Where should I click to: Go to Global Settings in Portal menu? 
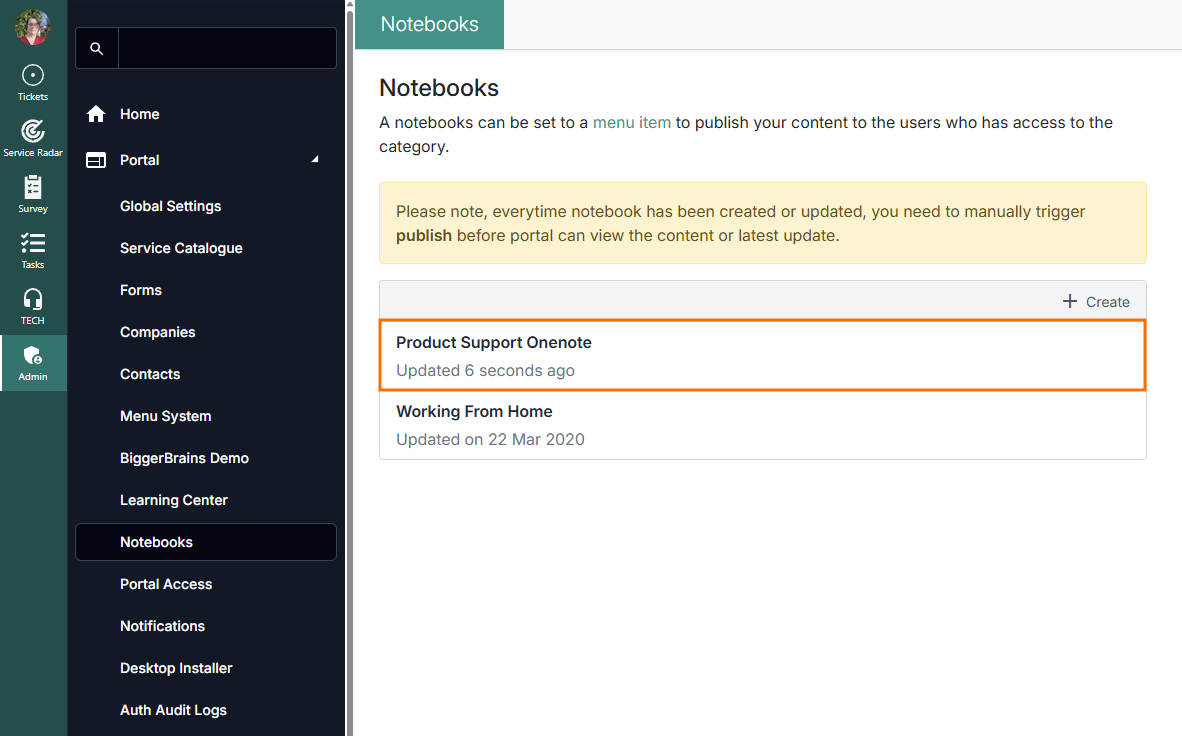170,206
